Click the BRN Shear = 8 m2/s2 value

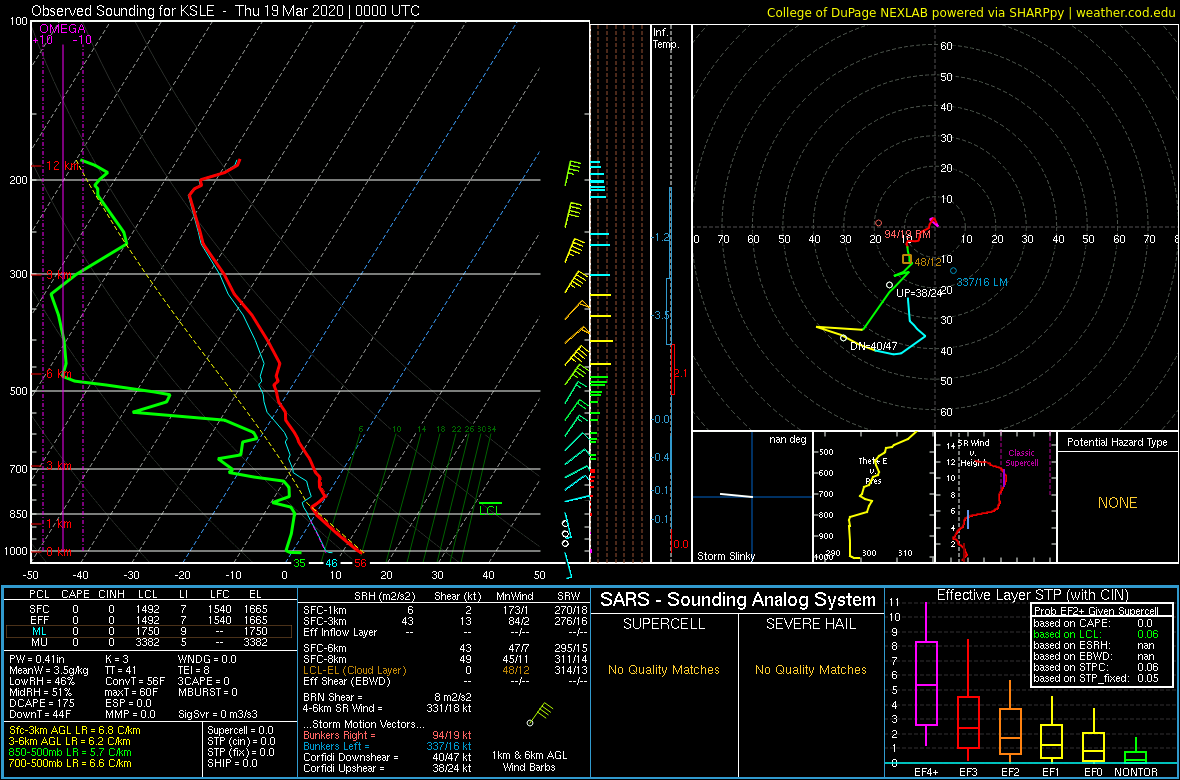pos(386,696)
